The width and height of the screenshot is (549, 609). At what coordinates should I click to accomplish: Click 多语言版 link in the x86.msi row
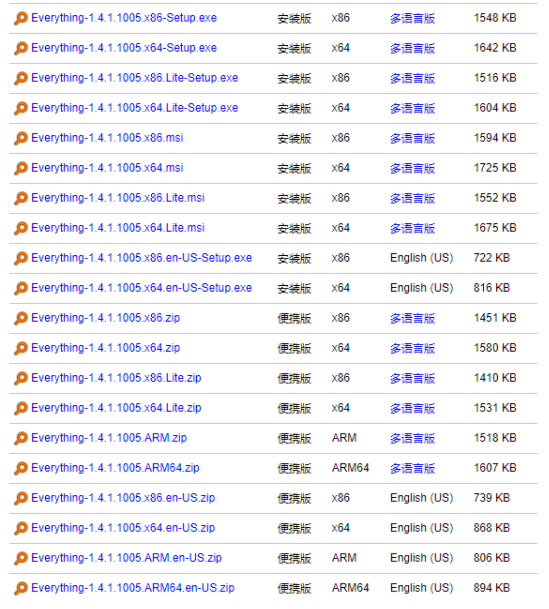(412, 138)
